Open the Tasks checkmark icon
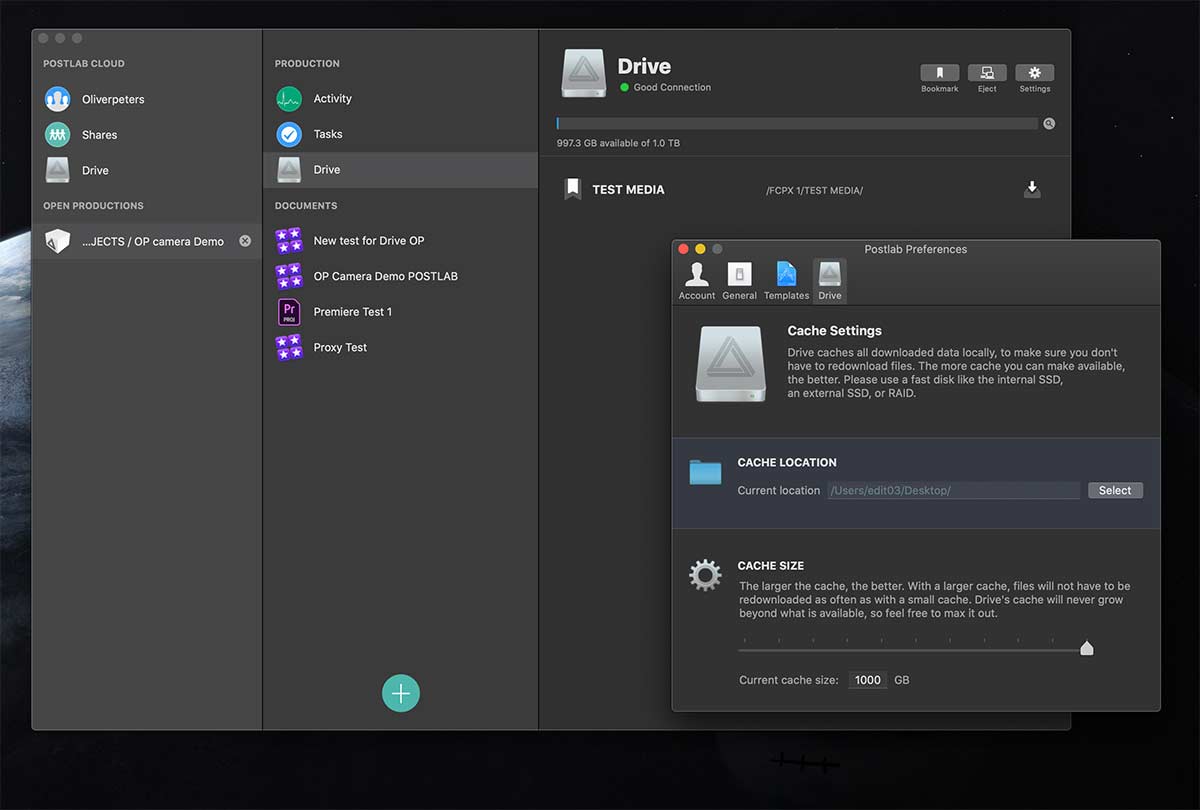 pyautogui.click(x=289, y=134)
